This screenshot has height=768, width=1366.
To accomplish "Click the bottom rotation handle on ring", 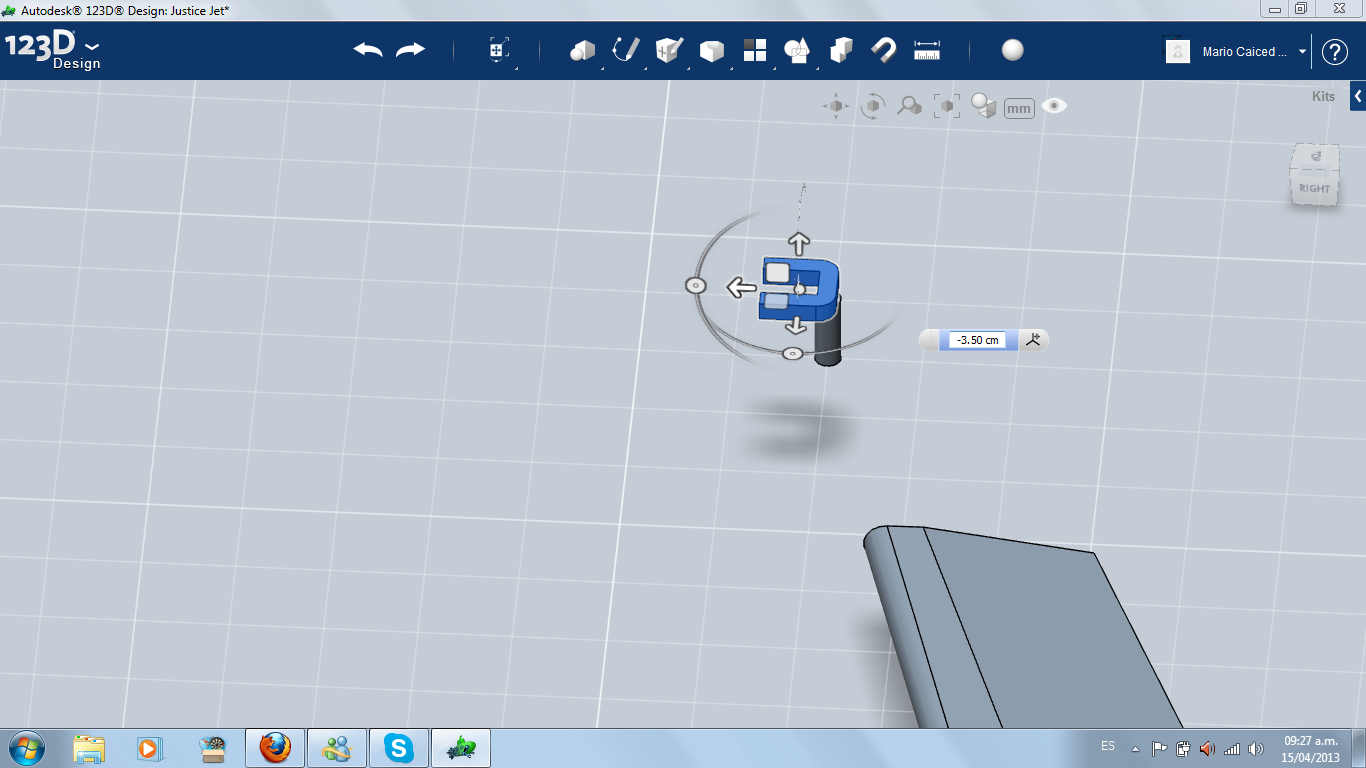I will click(x=792, y=354).
